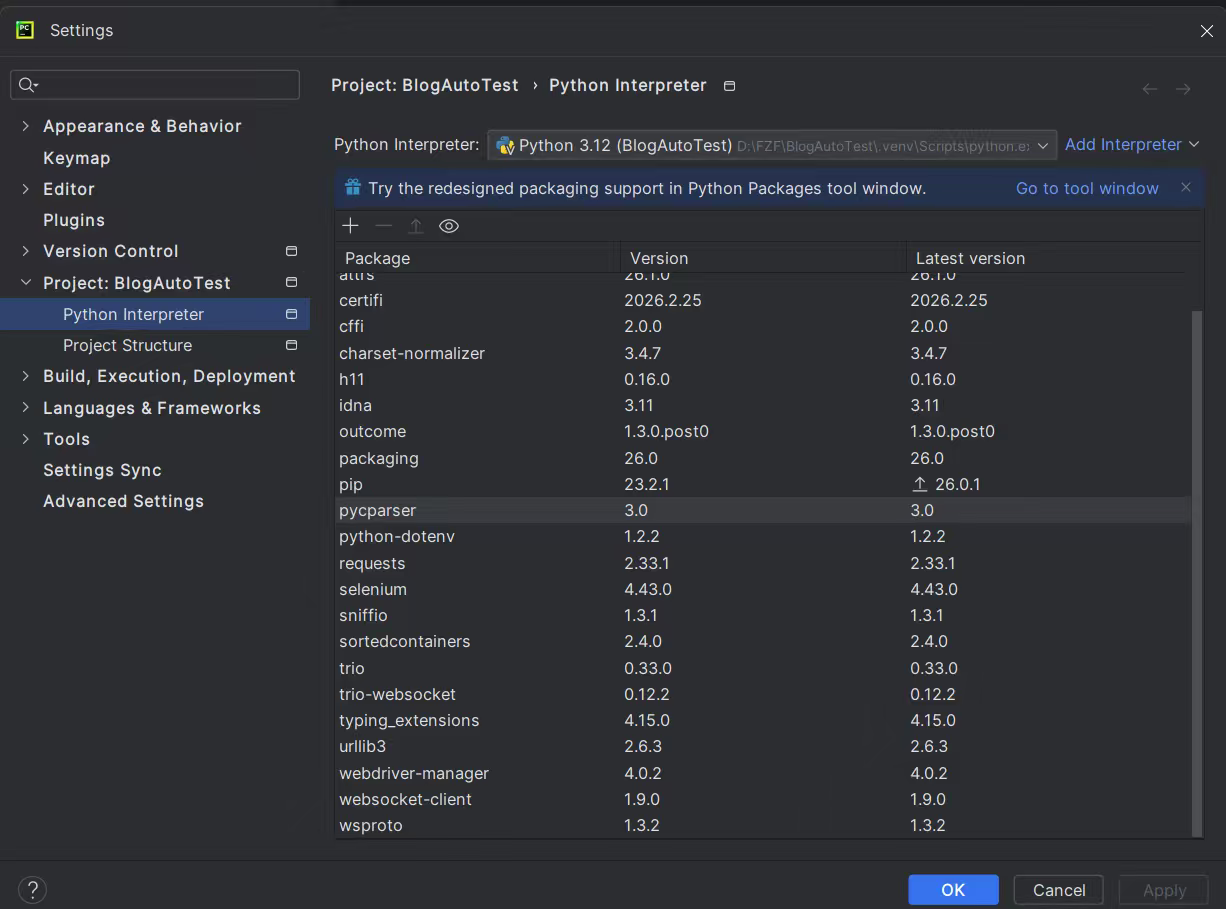The image size is (1226, 909).
Task: Click the Cancel button
Action: pyautogui.click(x=1059, y=890)
